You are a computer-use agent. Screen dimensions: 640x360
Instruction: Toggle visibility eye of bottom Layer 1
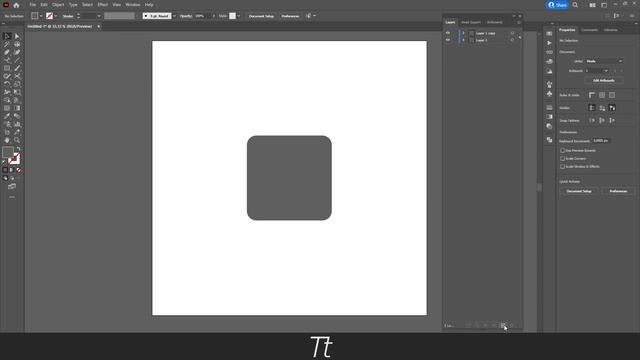(x=448, y=40)
